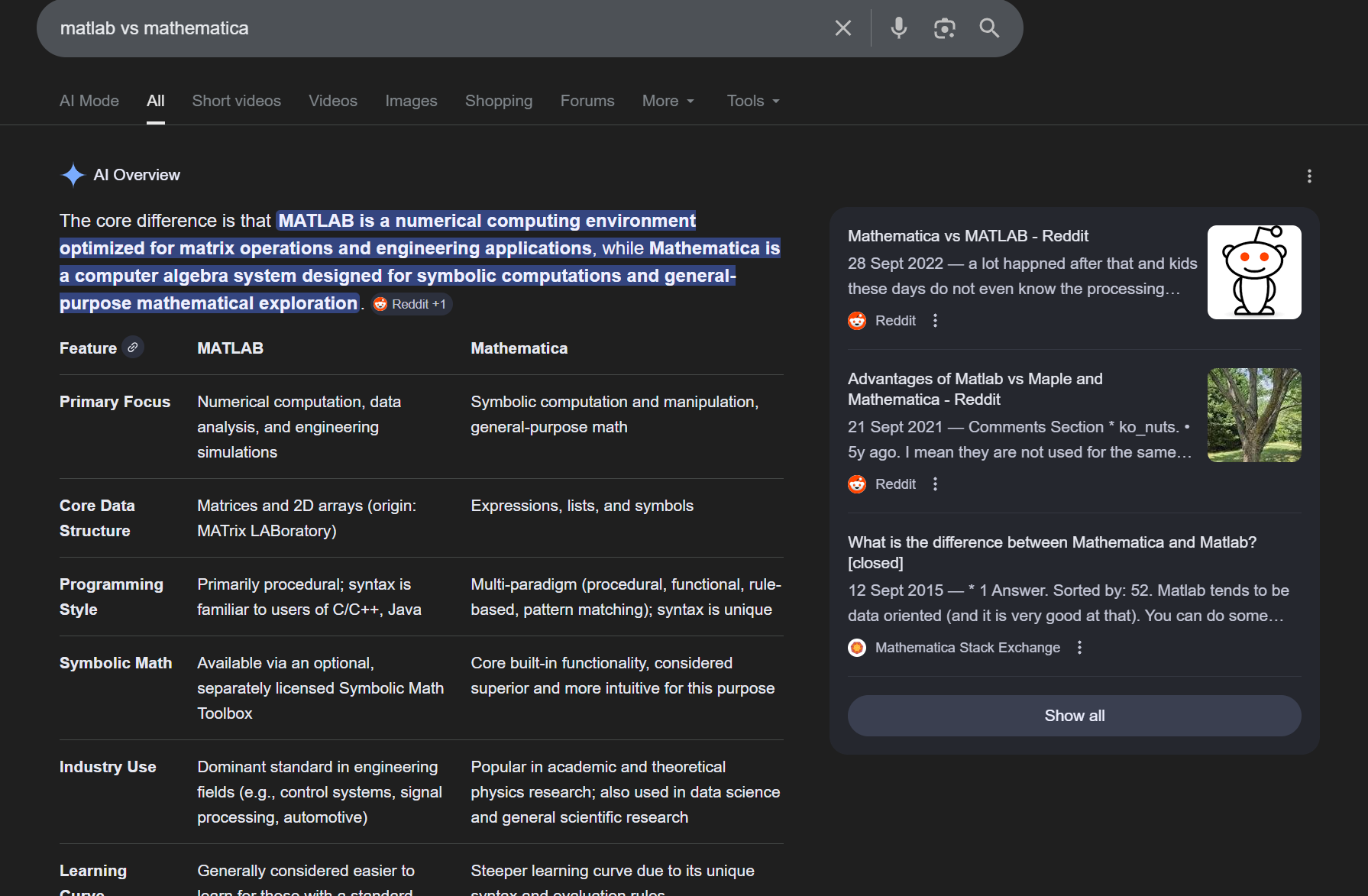The image size is (1368, 896).
Task: Switch to Videos tab
Action: point(333,101)
